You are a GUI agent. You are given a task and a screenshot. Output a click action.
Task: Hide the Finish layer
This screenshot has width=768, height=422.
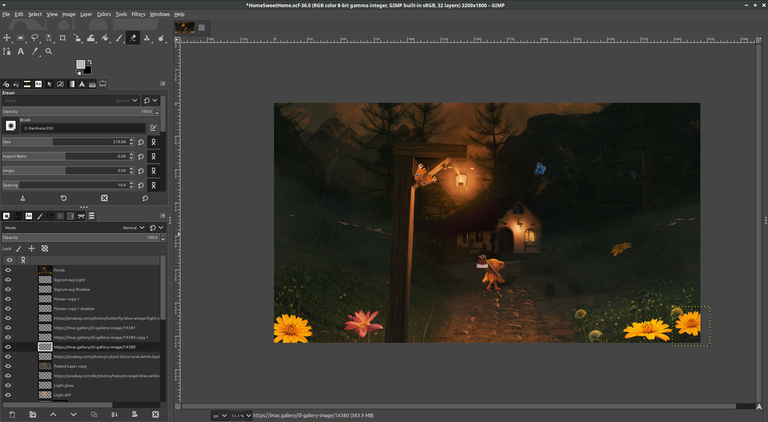pyautogui.click(x=8, y=270)
